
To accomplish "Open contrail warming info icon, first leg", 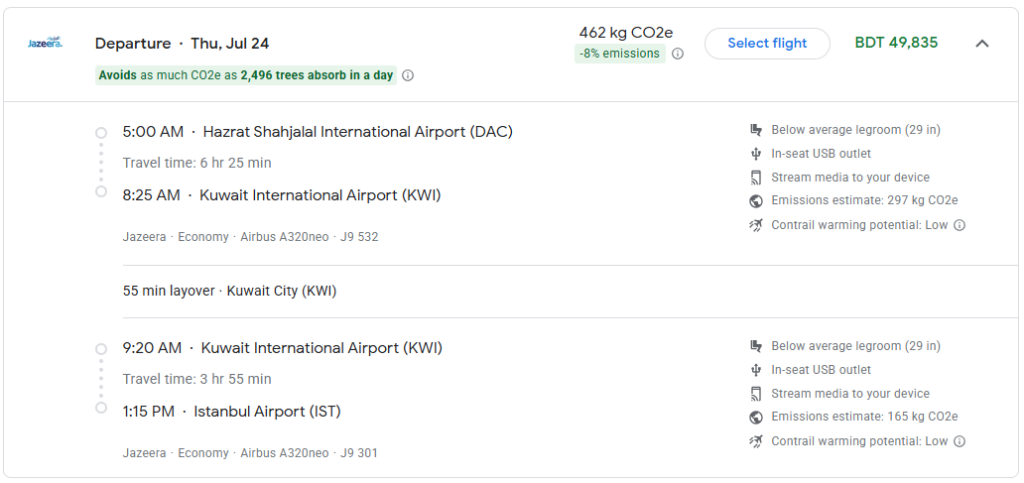I will click(959, 225).
